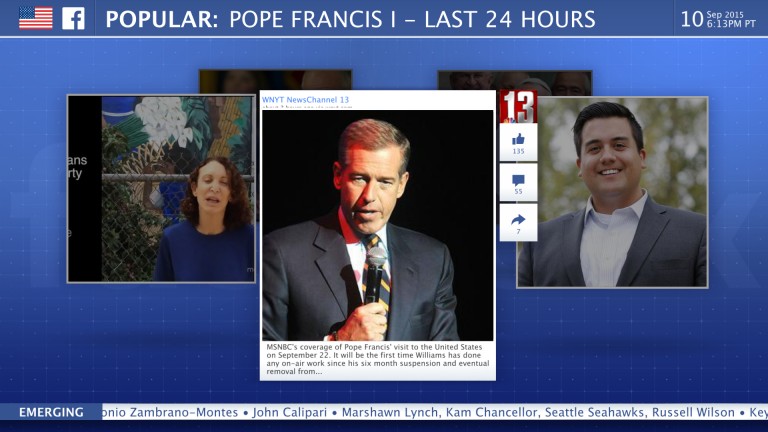Click 'Russell Wilson' in the ticker

tap(693, 412)
